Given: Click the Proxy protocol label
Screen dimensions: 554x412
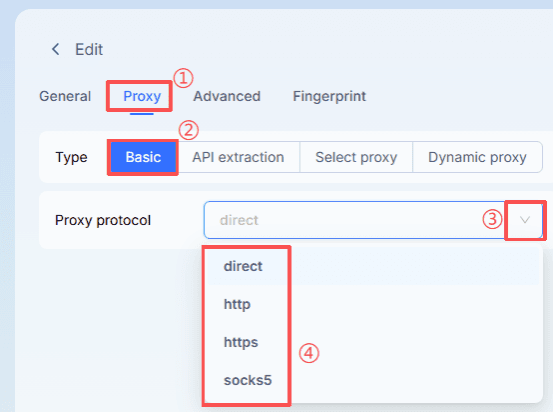Looking at the screenshot, I should click(x=103, y=220).
